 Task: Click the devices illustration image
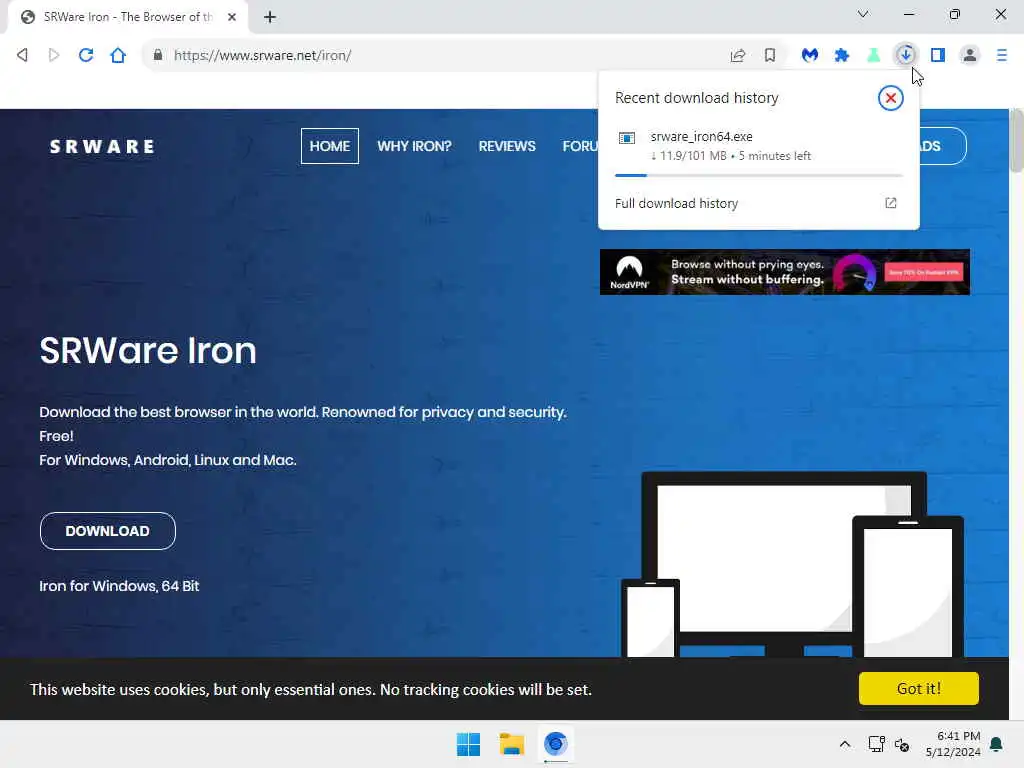(793, 564)
